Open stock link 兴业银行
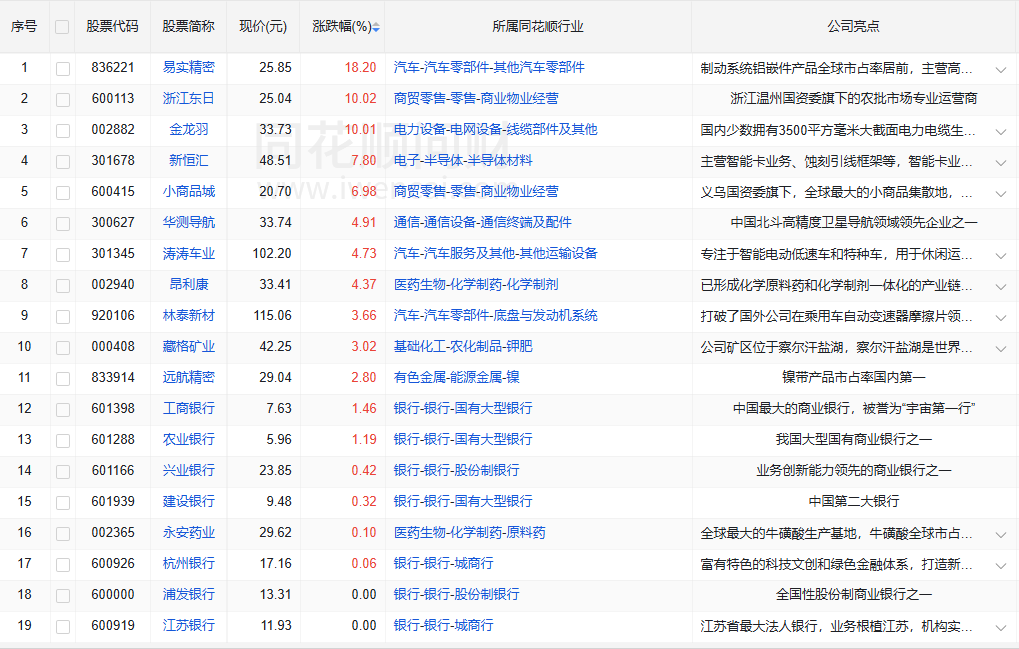This screenshot has width=1019, height=649. 188,470
